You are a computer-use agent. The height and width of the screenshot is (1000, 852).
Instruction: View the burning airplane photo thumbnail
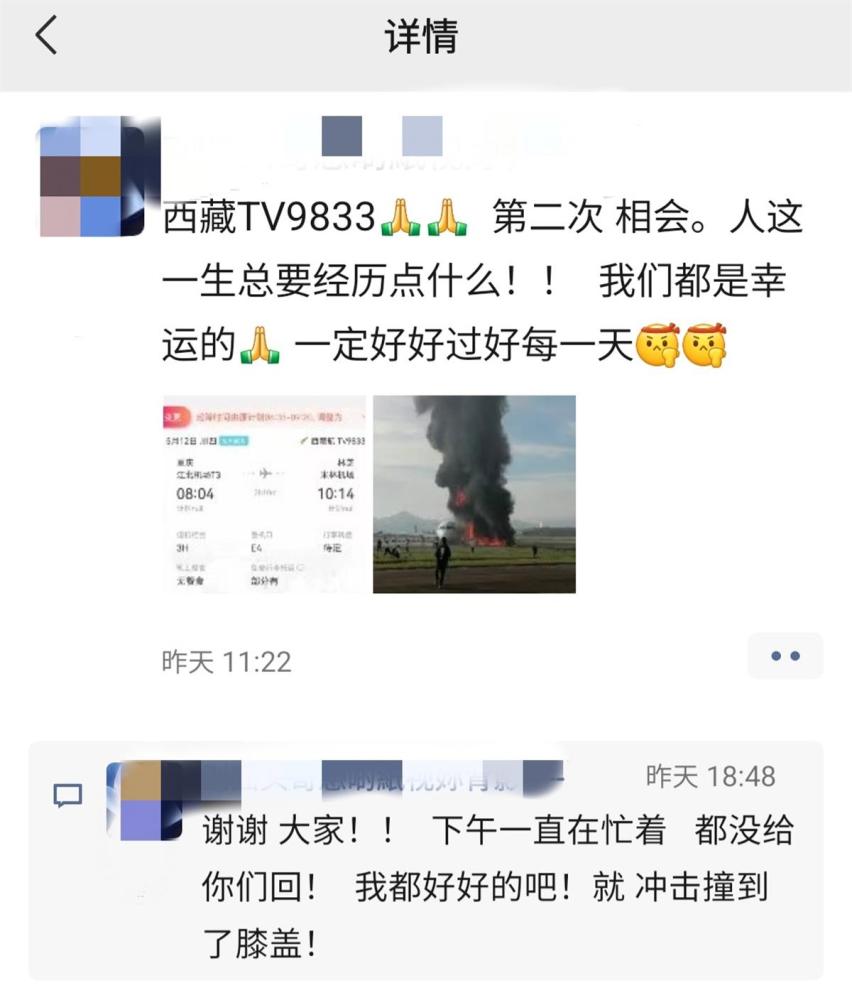[474, 494]
